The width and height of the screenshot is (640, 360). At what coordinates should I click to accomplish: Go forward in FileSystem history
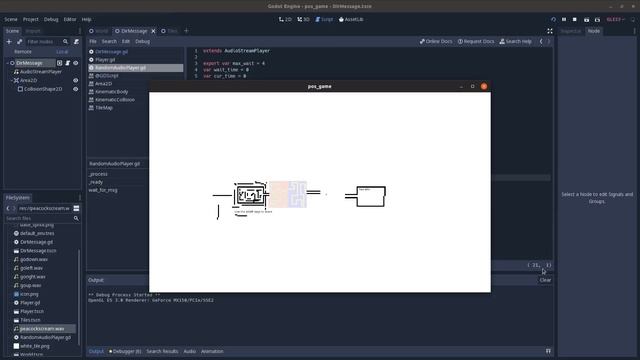pos(14,208)
